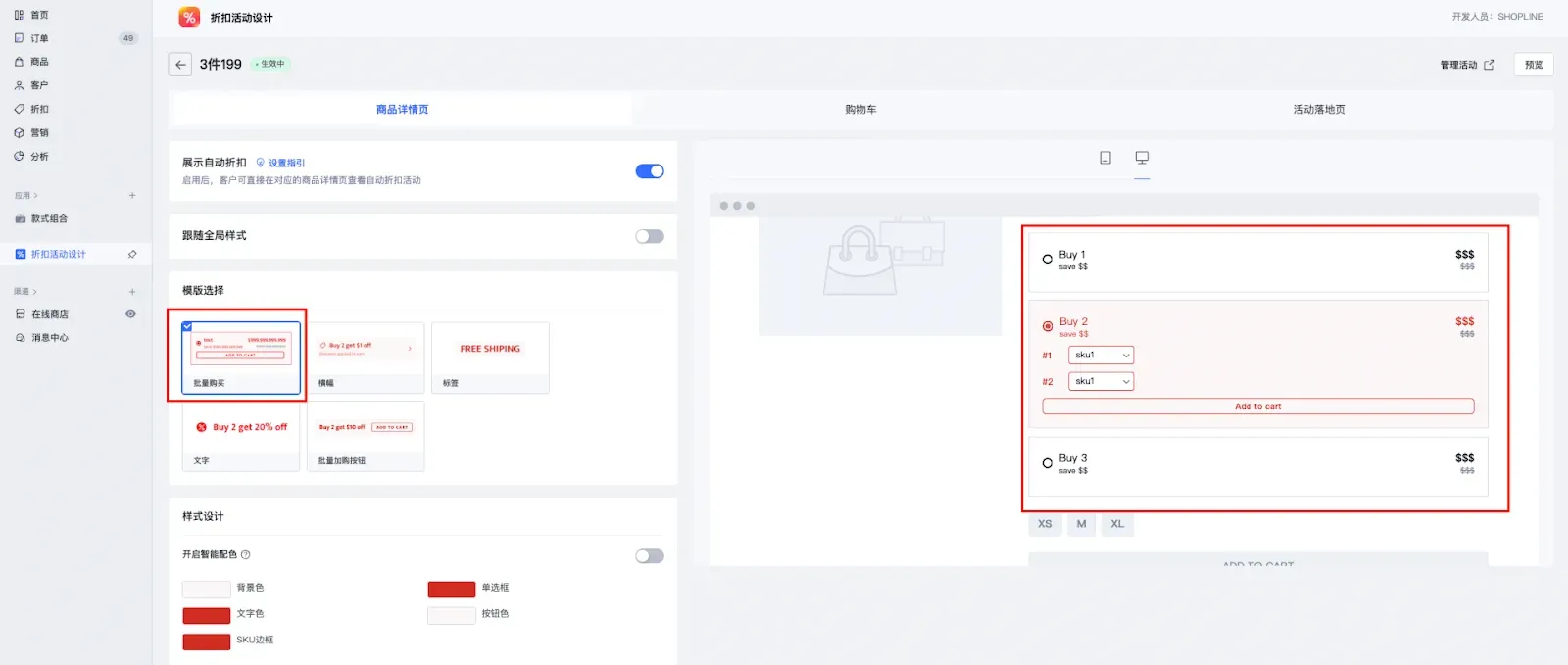The height and width of the screenshot is (665, 1568).
Task: Switch to mobile device preview icon
Action: [1105, 158]
